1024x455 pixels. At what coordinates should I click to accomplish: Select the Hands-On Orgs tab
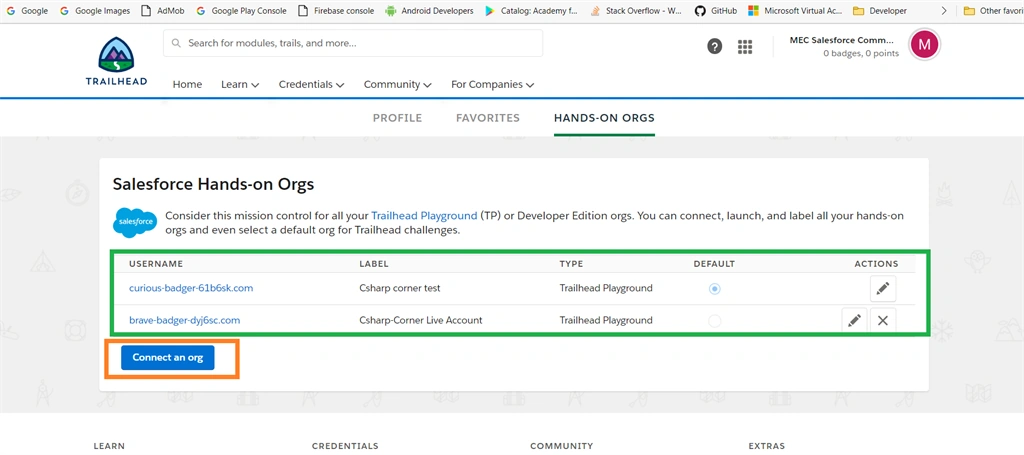tap(604, 118)
